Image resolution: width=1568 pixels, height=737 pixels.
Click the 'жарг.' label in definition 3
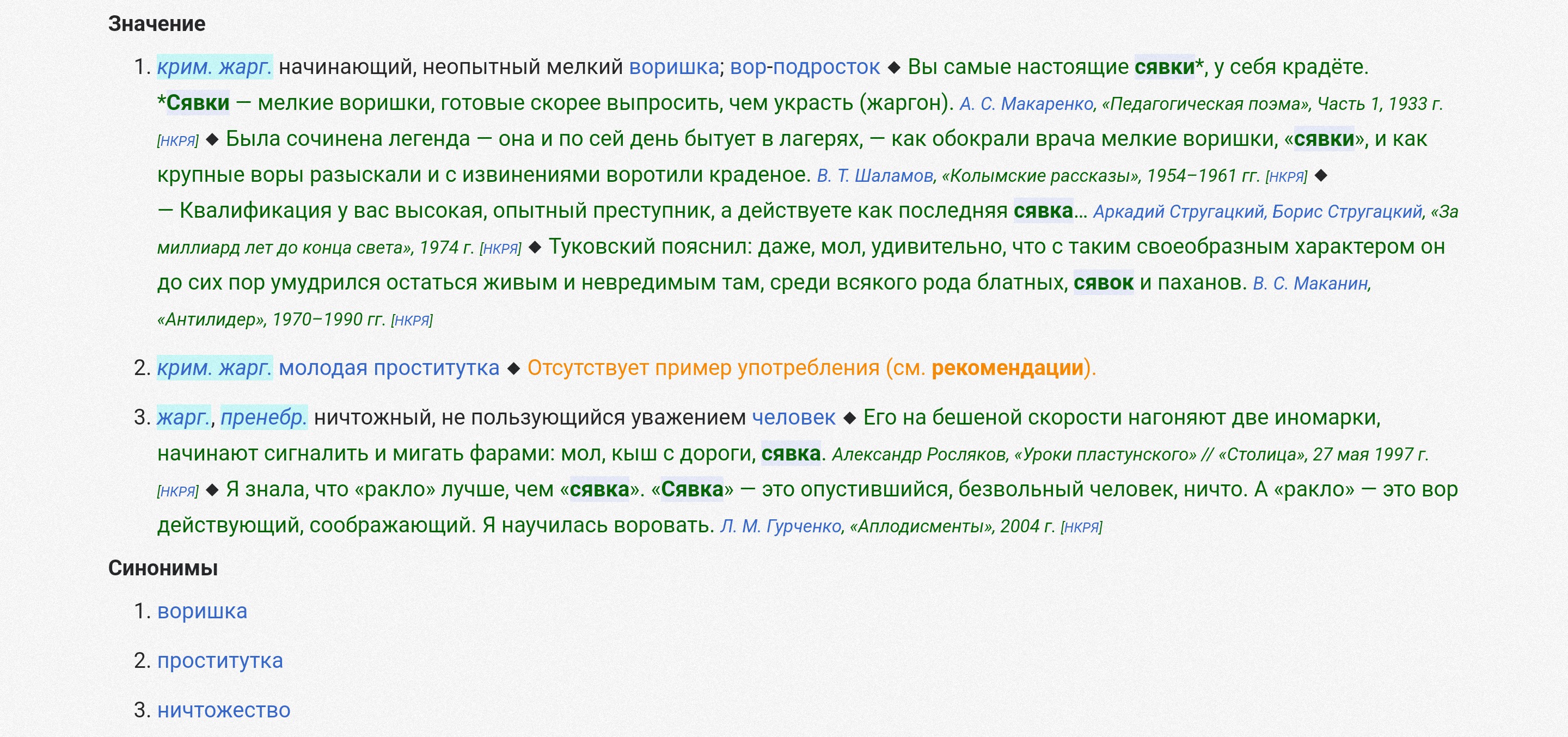(x=184, y=417)
